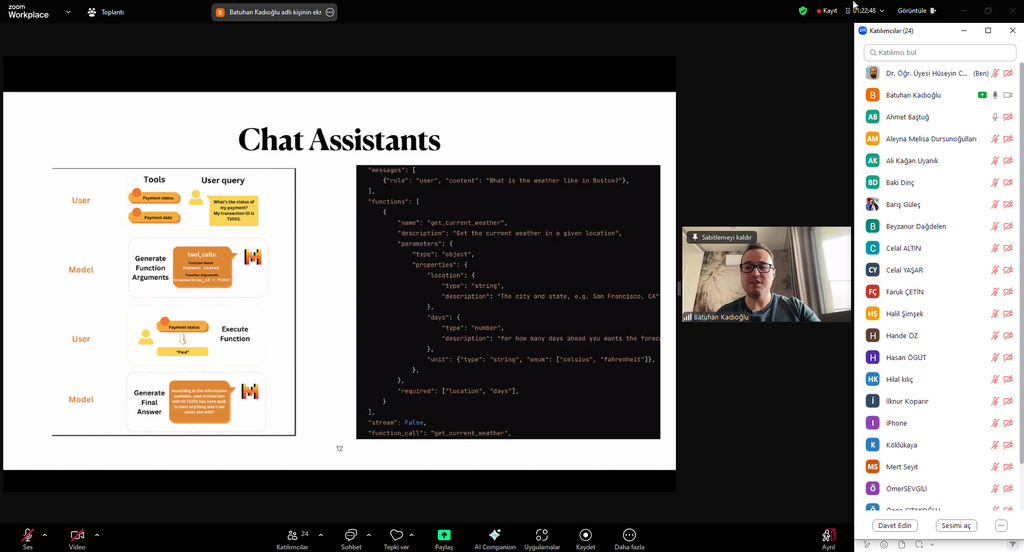Select Hasan ÖGÜT in participant list
The width and height of the screenshot is (1024, 552).
938,357
